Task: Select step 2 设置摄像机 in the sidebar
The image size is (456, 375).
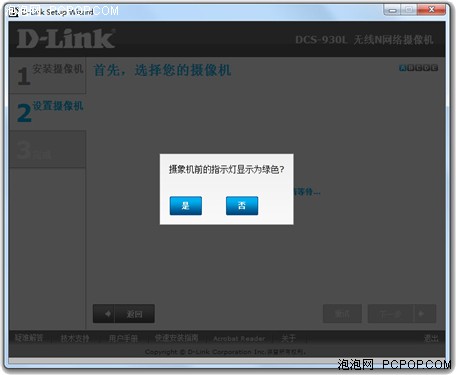Action: point(47,112)
